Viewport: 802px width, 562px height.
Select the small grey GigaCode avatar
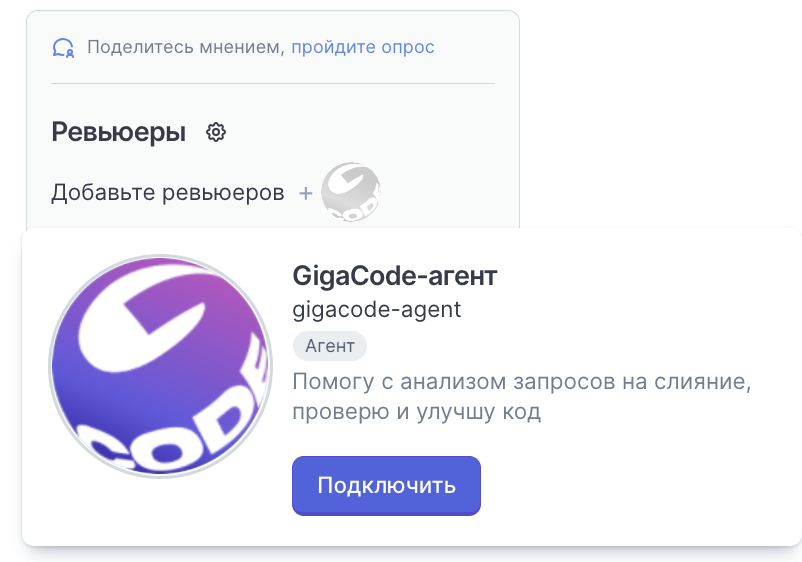click(x=351, y=192)
